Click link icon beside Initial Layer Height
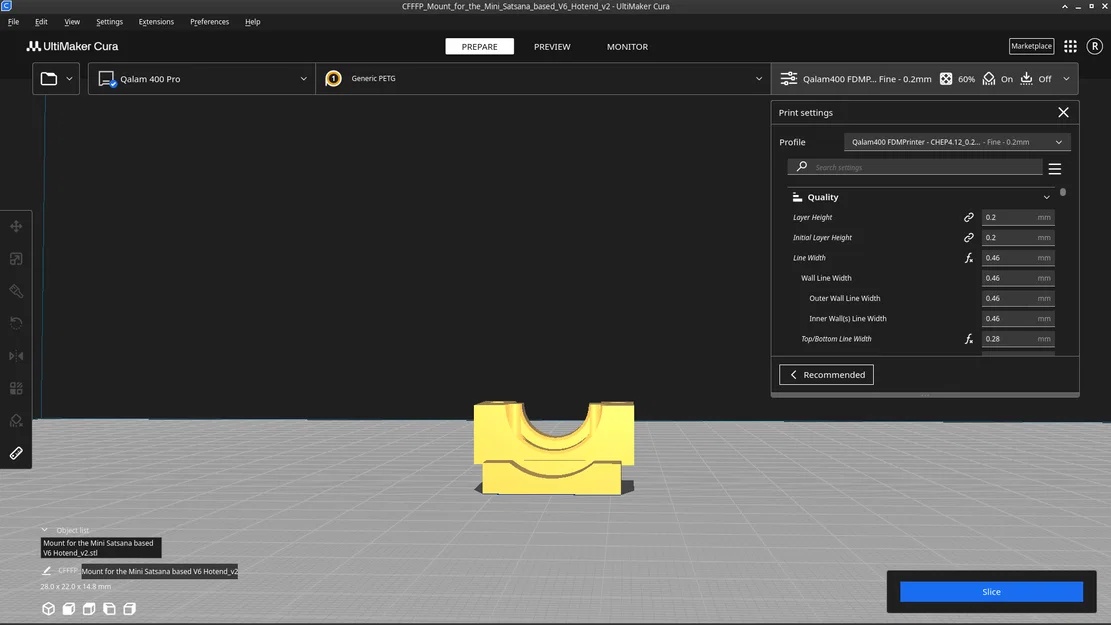1111x625 pixels. [969, 237]
